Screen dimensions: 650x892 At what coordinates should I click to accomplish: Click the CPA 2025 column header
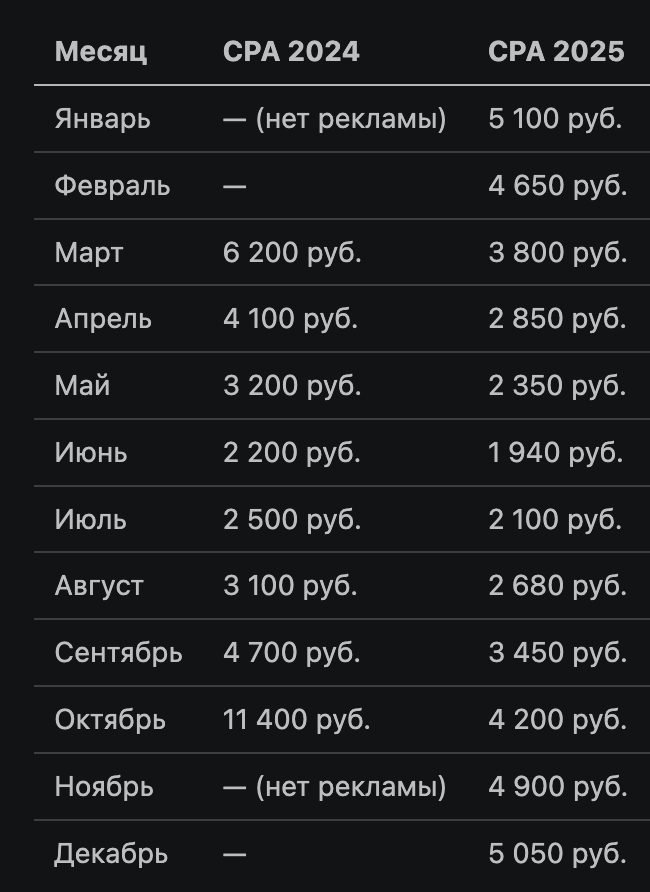[x=556, y=51]
